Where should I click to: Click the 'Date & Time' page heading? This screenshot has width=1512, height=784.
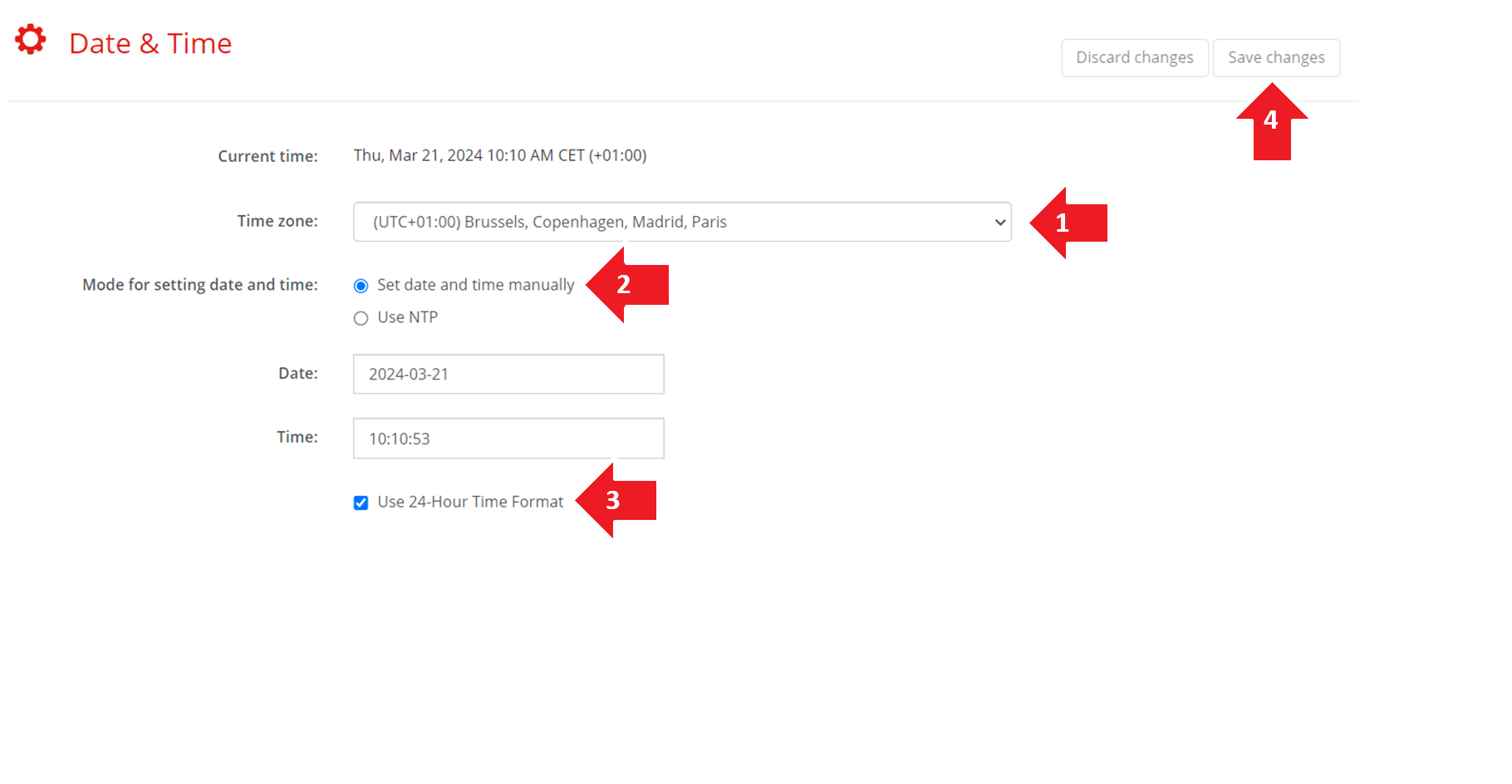[150, 43]
